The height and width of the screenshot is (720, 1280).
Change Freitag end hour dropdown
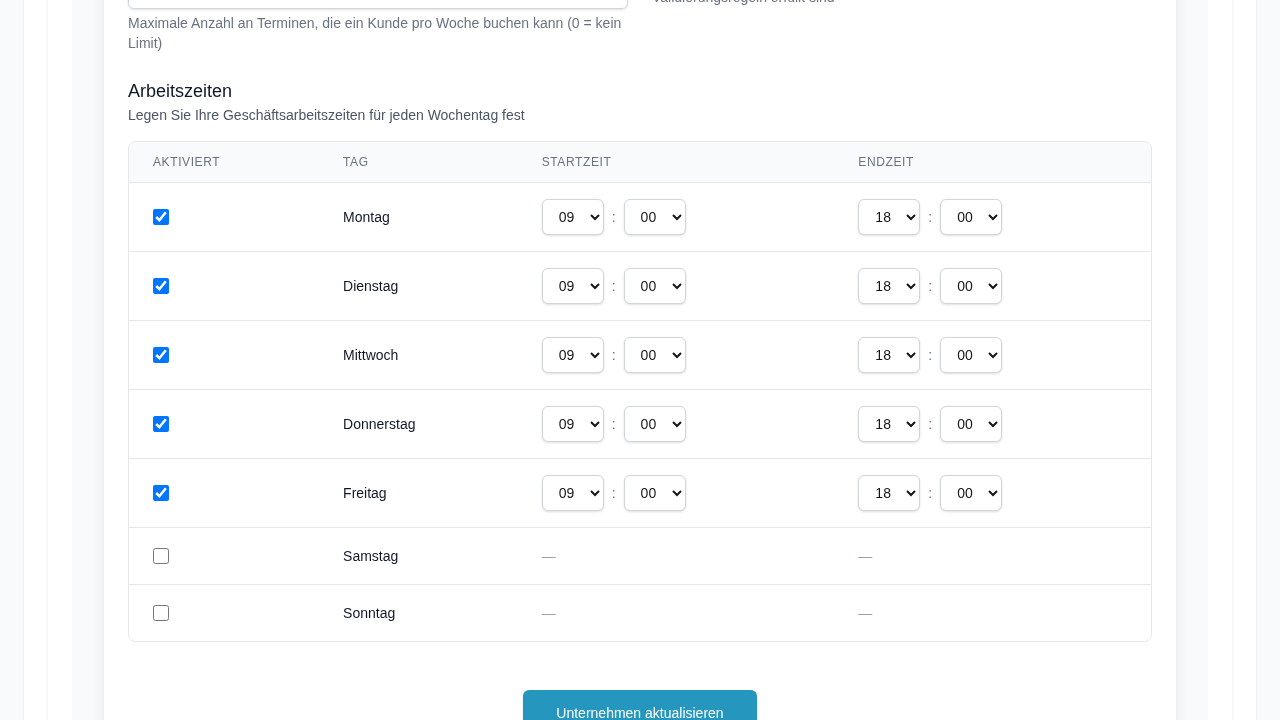[888, 493]
